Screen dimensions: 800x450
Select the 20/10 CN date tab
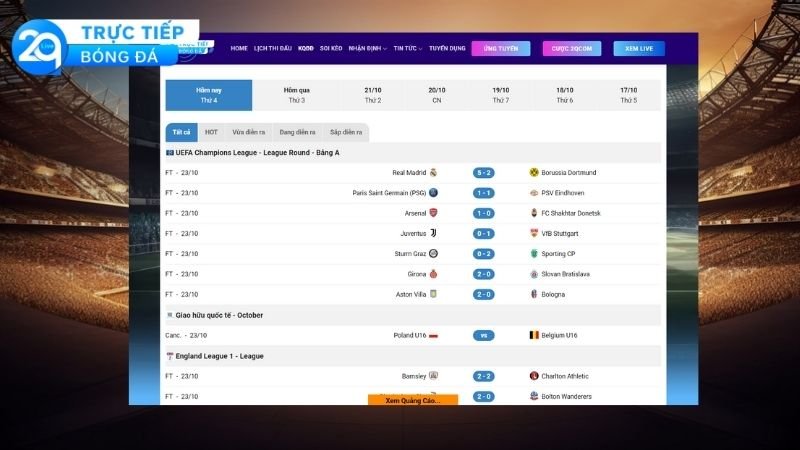click(x=437, y=95)
